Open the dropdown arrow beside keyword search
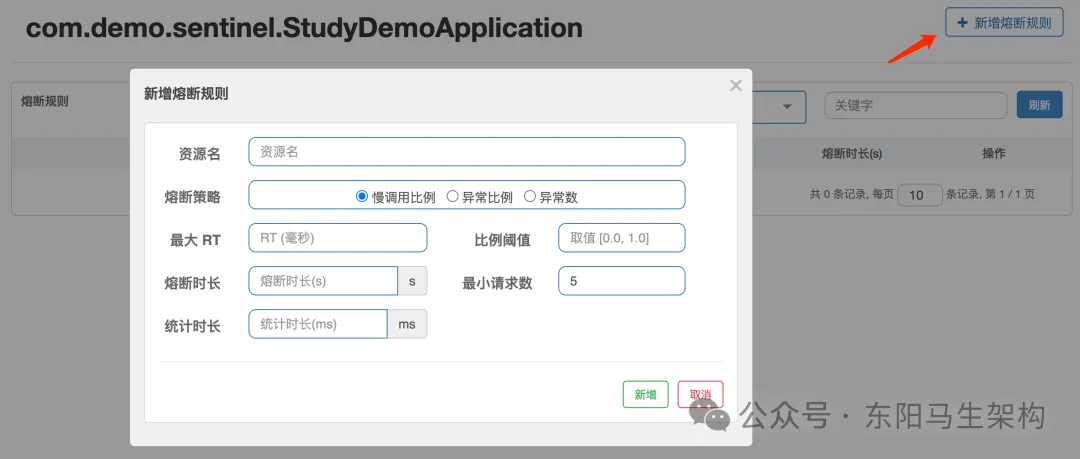Image resolution: width=1080 pixels, height=459 pixels. (x=787, y=107)
